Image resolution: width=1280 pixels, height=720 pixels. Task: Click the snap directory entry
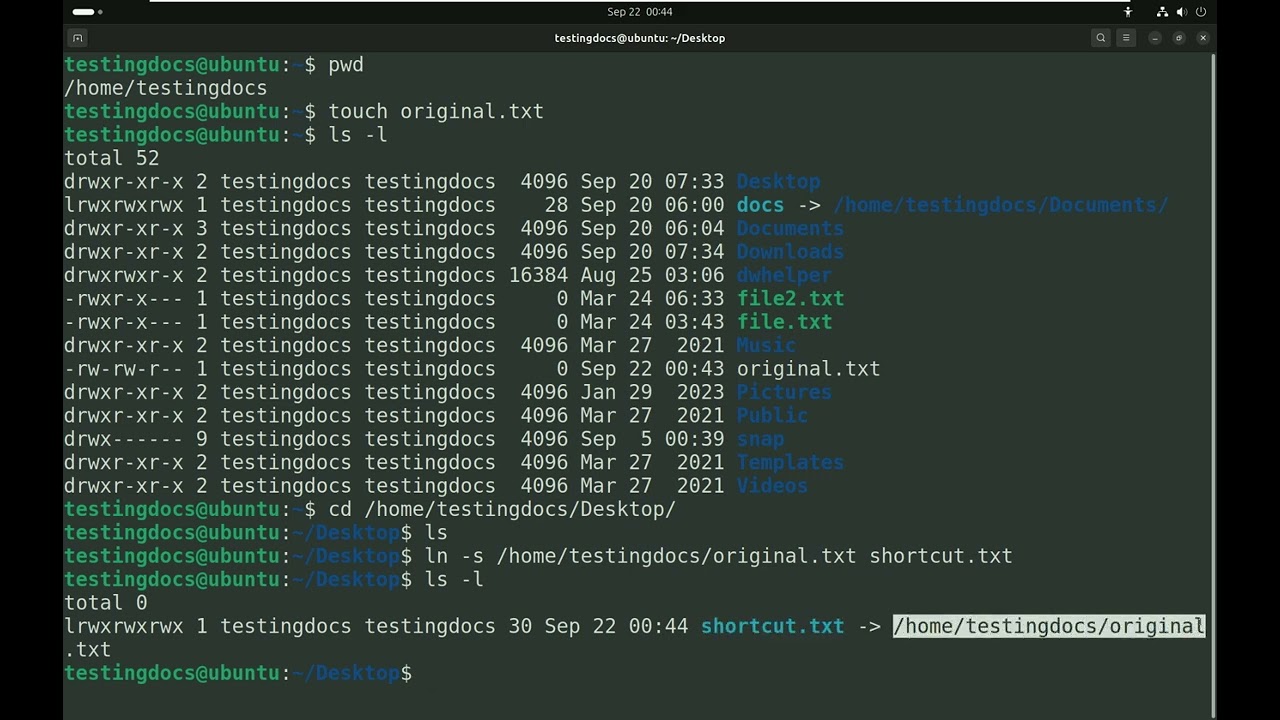760,439
